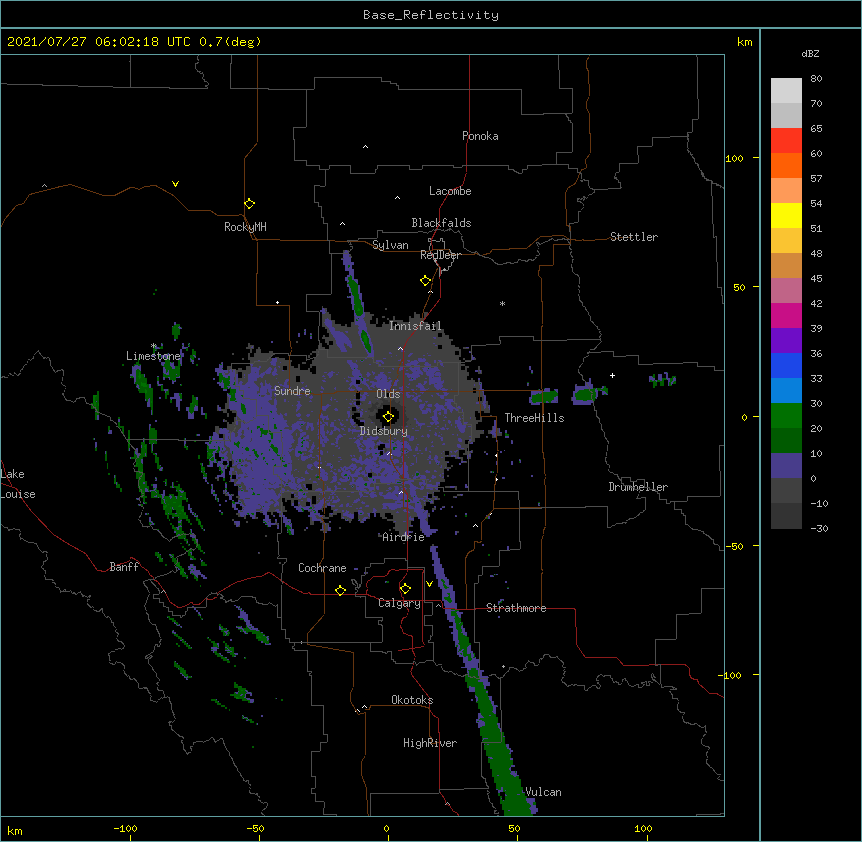Click the Stettler city label
Screen dimensions: 862x842
coord(634,237)
